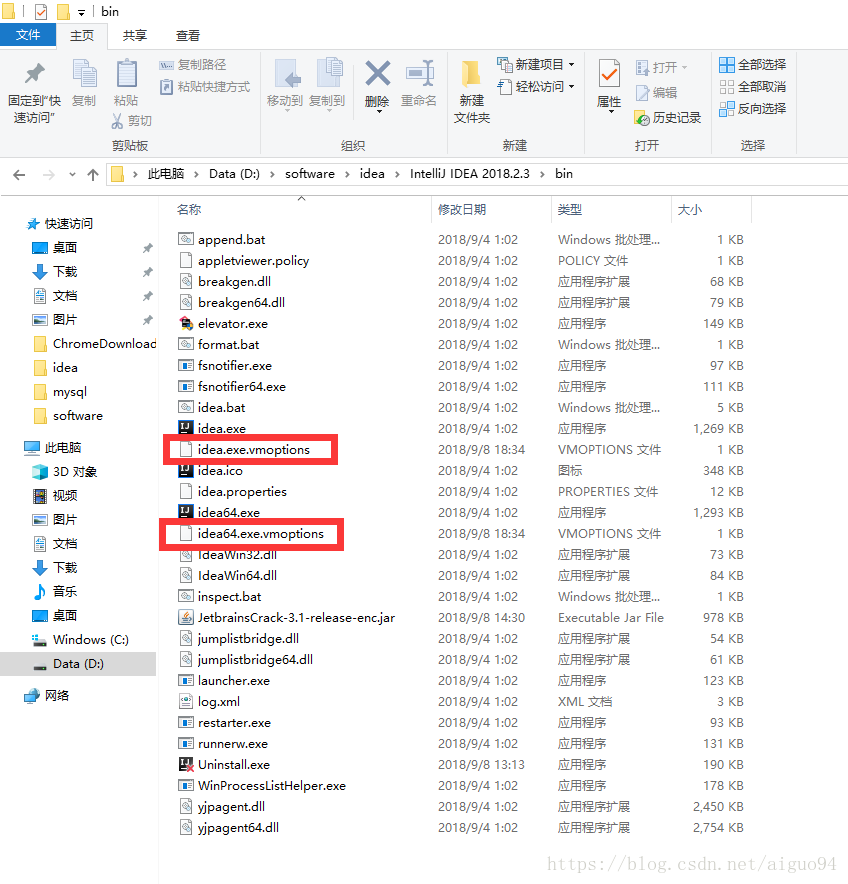The image size is (848, 884).
Task: Click Select none (全部取消)
Action: click(x=753, y=87)
